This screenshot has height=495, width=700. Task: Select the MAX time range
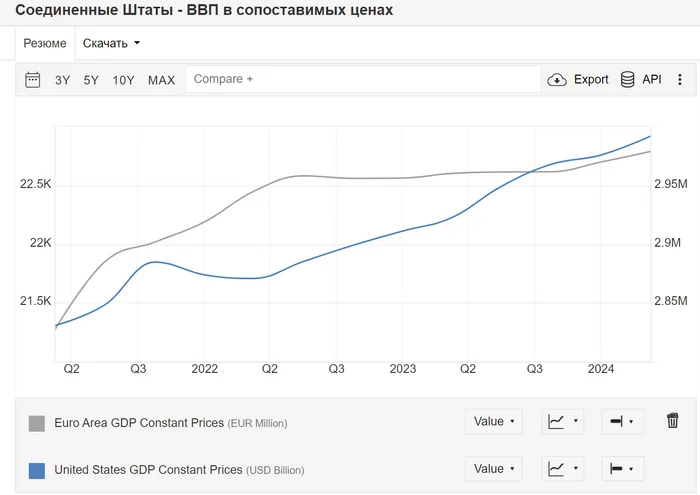pos(162,80)
